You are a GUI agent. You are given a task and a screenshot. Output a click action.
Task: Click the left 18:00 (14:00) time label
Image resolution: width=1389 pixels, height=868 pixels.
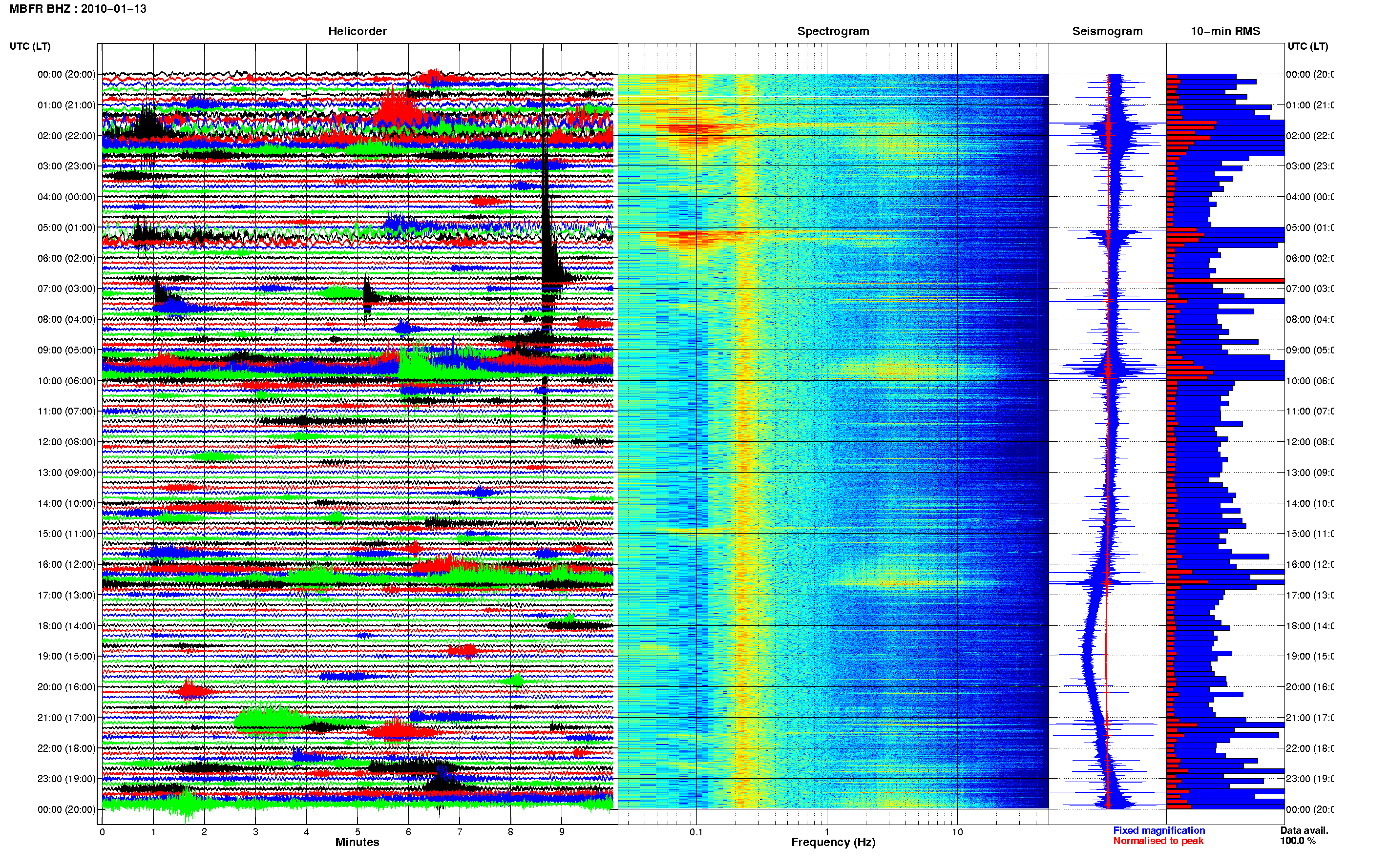tap(66, 626)
